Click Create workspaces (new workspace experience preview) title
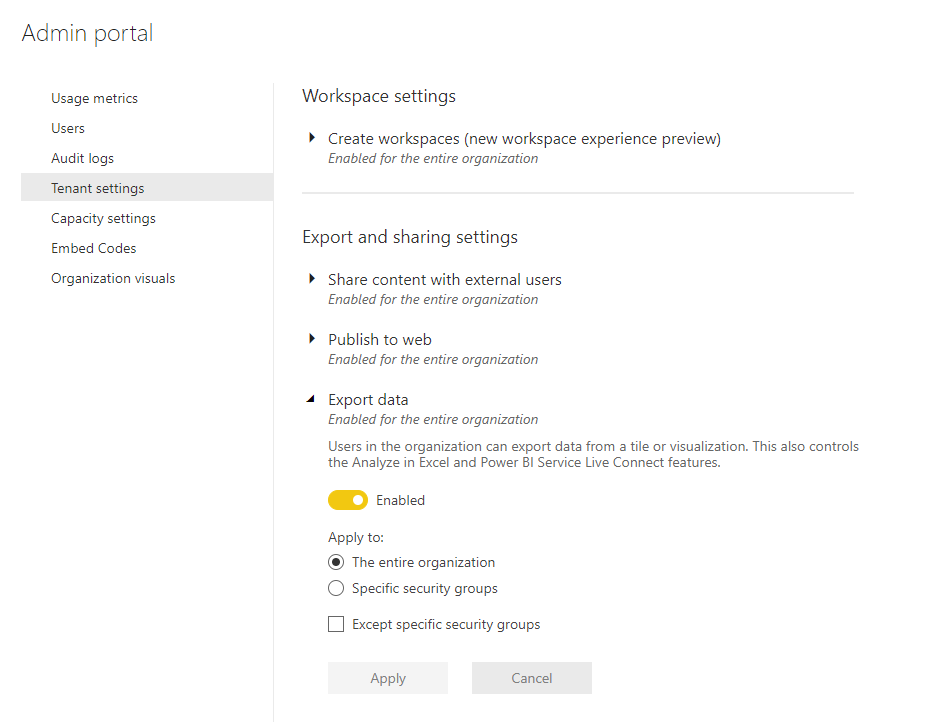Image resolution: width=942 pixels, height=722 pixels. (x=524, y=139)
